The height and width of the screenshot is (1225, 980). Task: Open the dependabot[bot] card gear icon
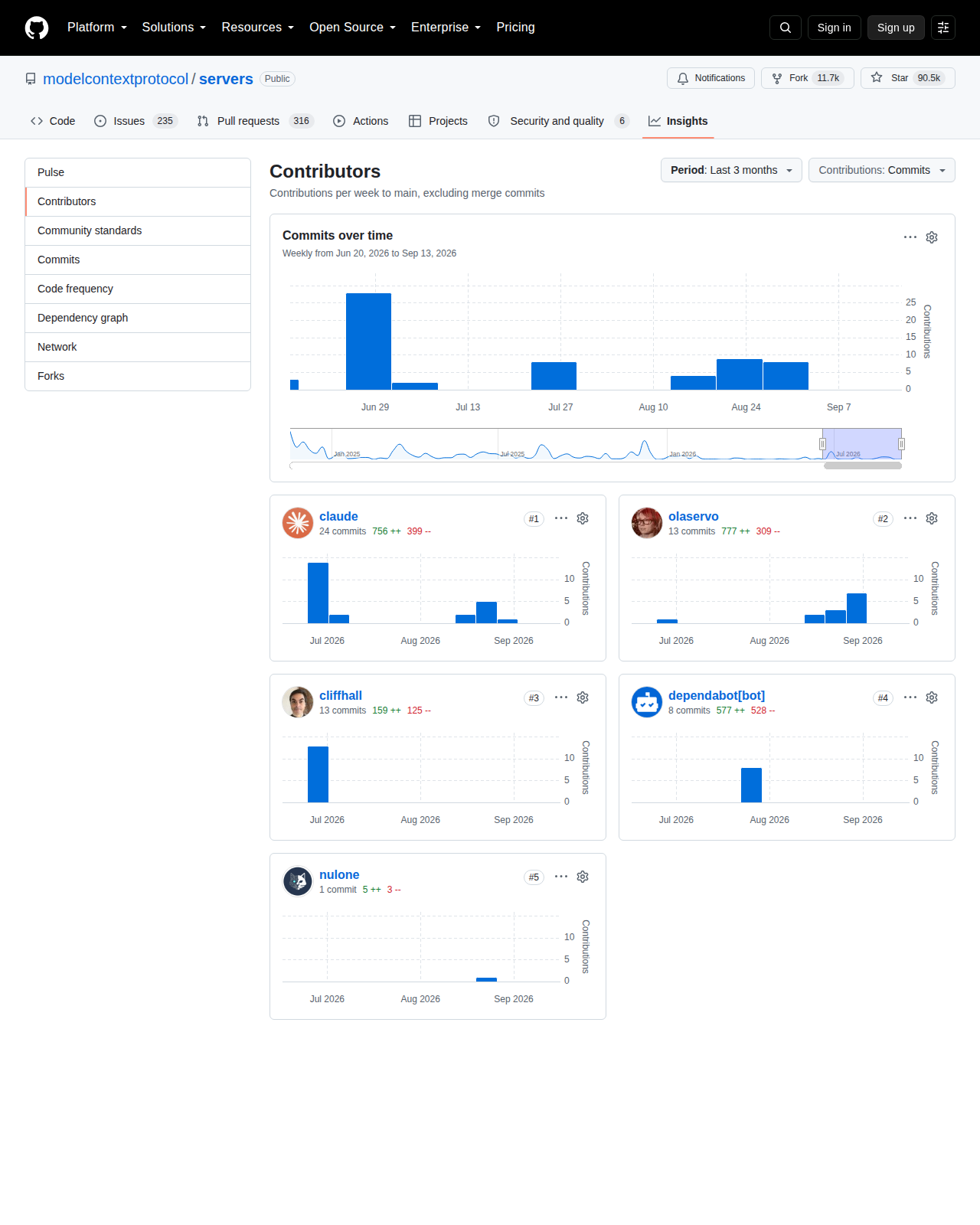point(932,697)
